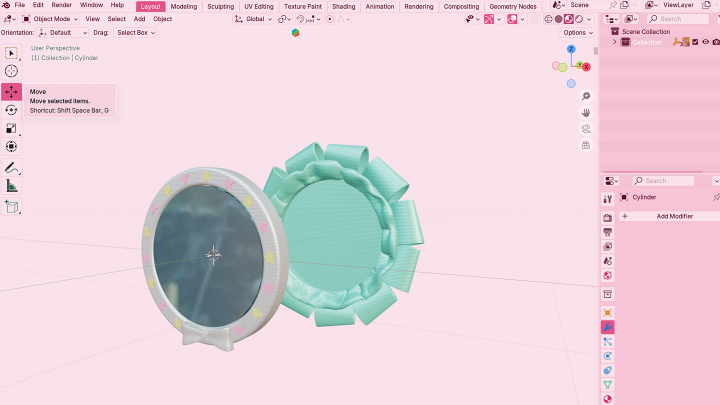Select the 3D Cursor tool
This screenshot has height=405, width=720.
[x=11, y=71]
